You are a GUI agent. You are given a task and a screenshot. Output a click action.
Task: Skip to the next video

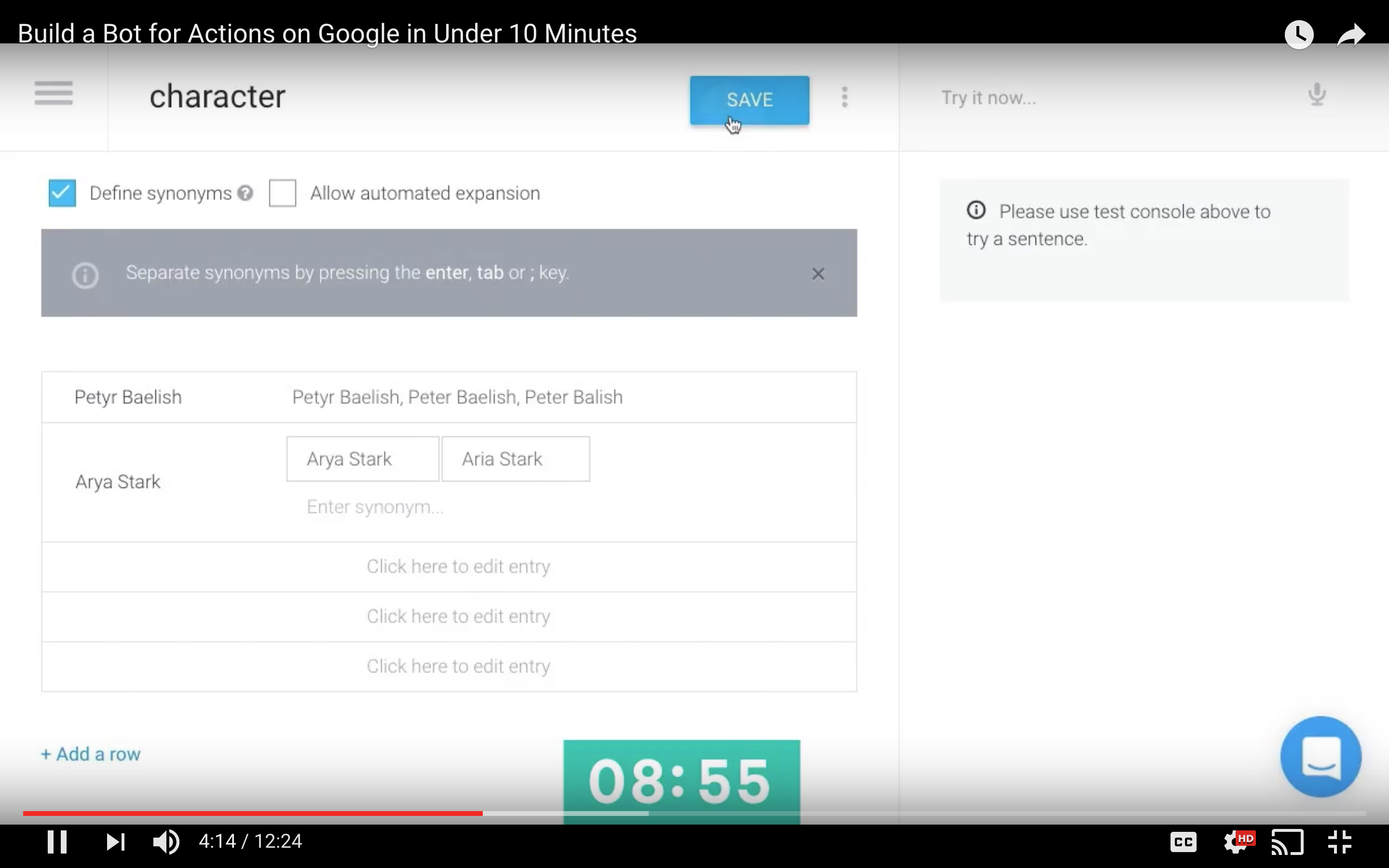coord(115,841)
